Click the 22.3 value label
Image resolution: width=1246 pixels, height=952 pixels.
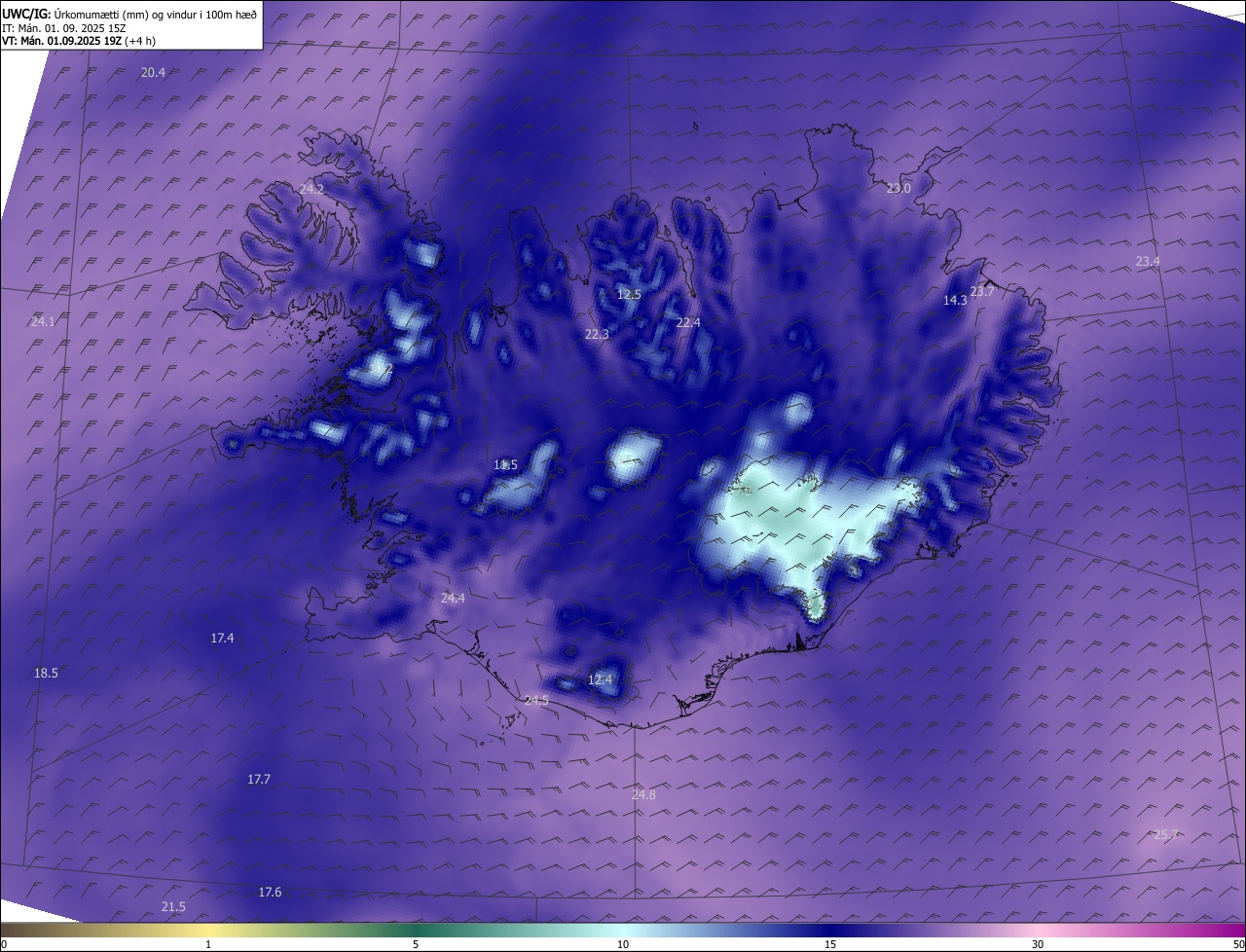click(597, 335)
